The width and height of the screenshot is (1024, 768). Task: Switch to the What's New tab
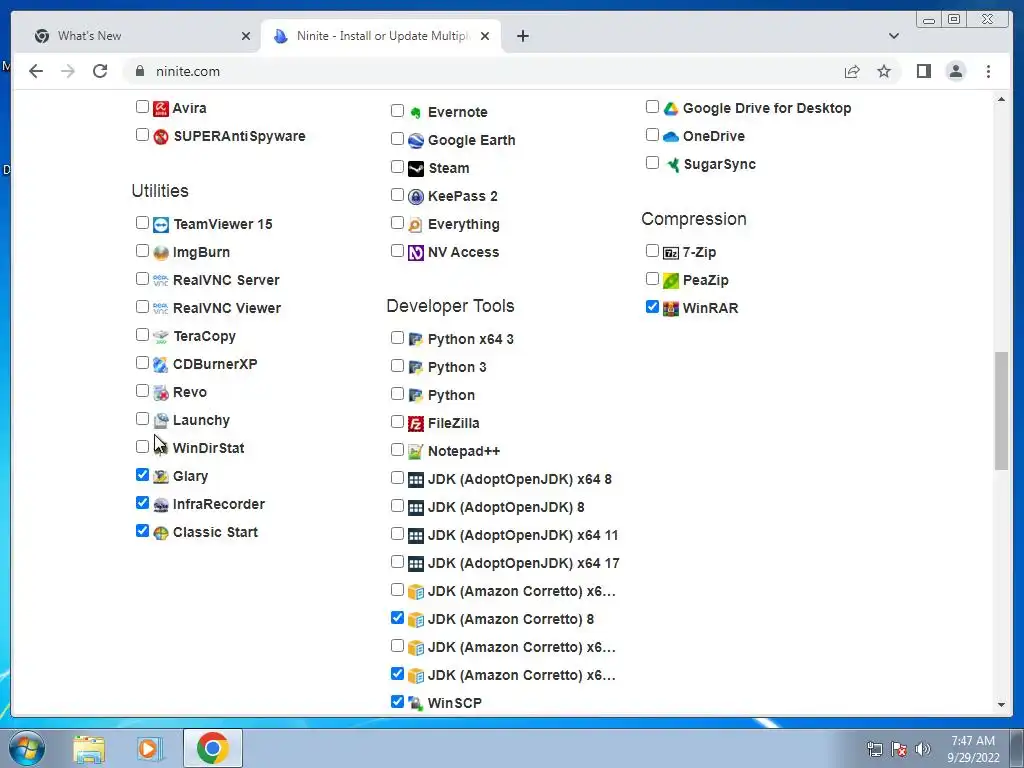click(x=136, y=36)
